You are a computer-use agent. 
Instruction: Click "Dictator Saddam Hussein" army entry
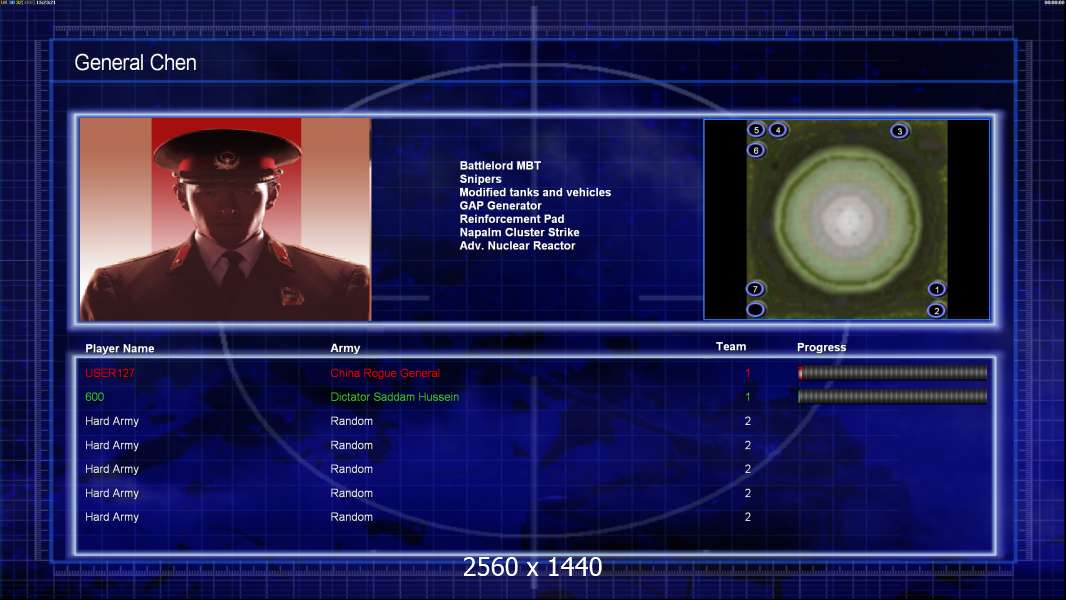click(394, 397)
